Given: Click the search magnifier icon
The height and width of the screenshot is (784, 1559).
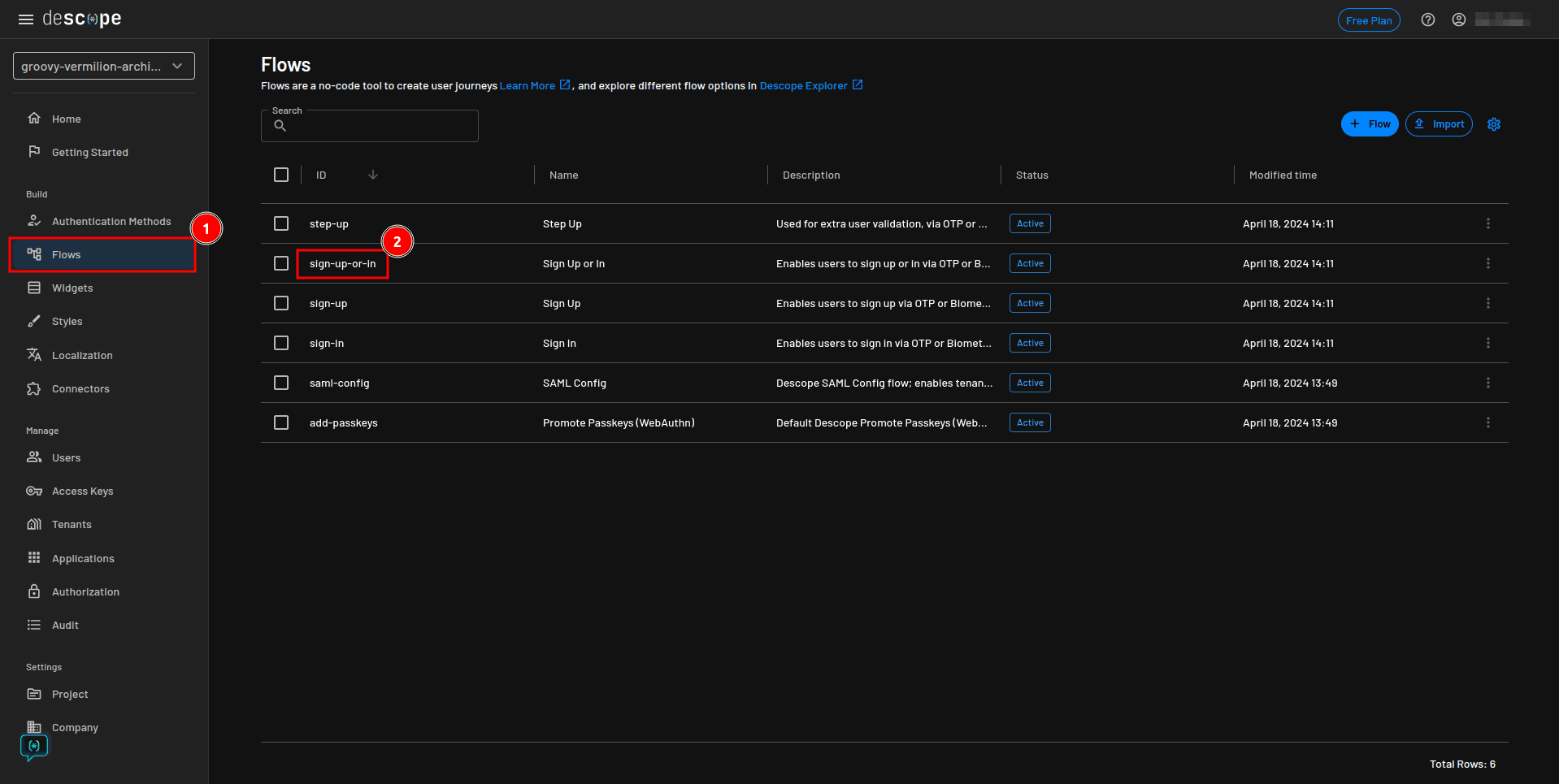Looking at the screenshot, I should (280, 126).
